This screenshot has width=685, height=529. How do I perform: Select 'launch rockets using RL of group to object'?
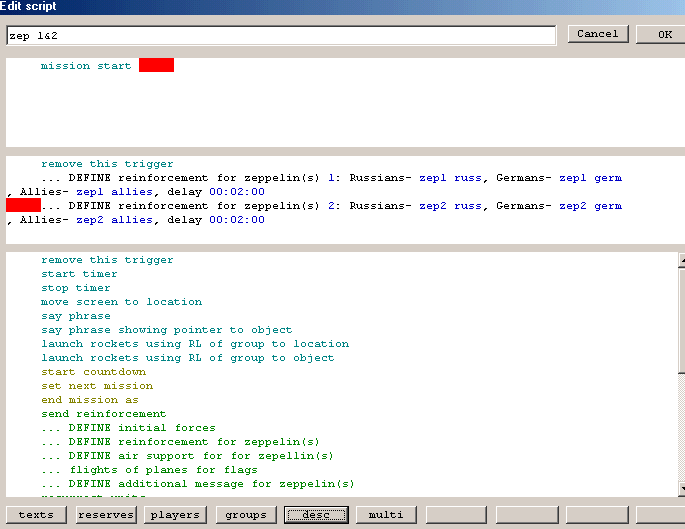(x=188, y=358)
